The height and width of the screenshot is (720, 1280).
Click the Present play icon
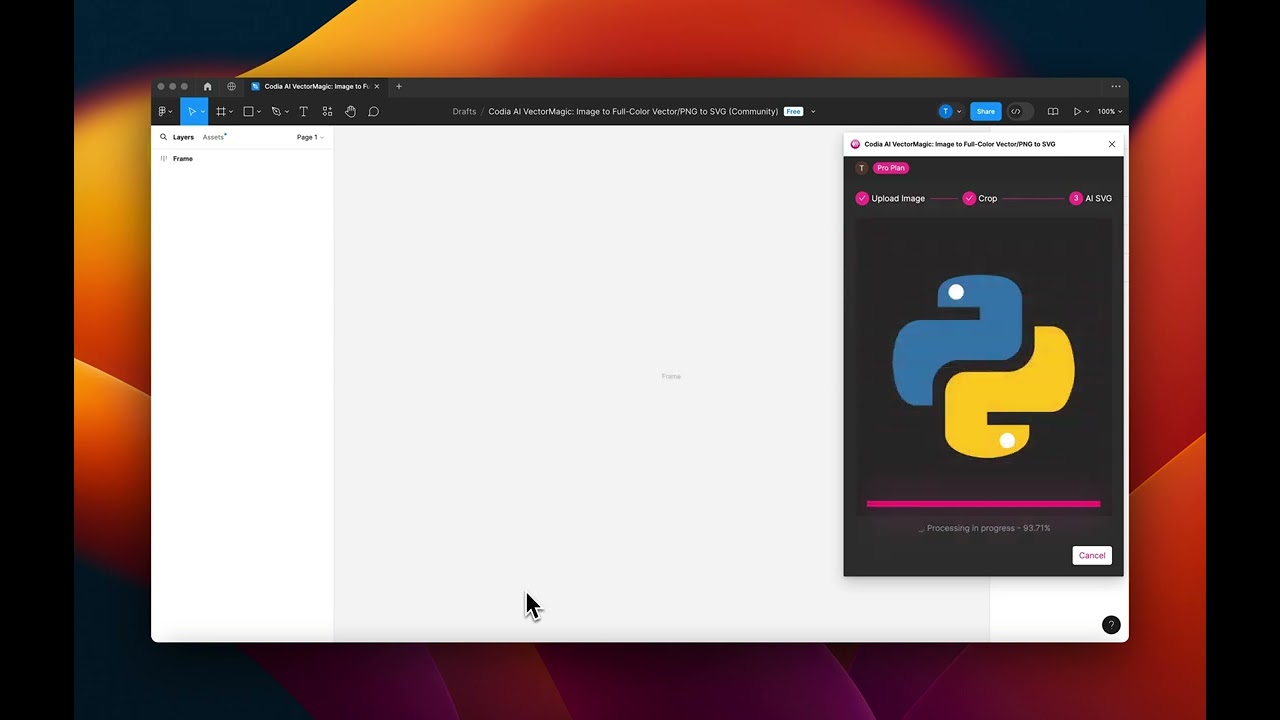1077,111
